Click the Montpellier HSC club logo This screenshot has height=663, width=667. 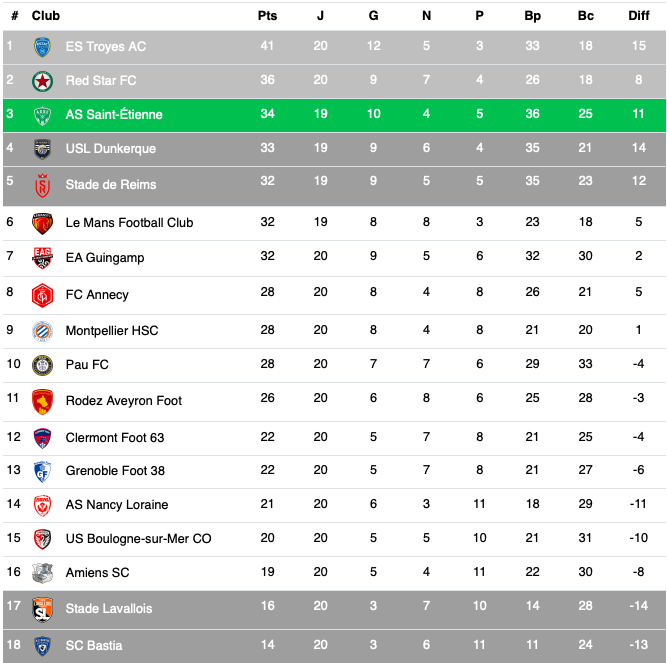[42, 330]
